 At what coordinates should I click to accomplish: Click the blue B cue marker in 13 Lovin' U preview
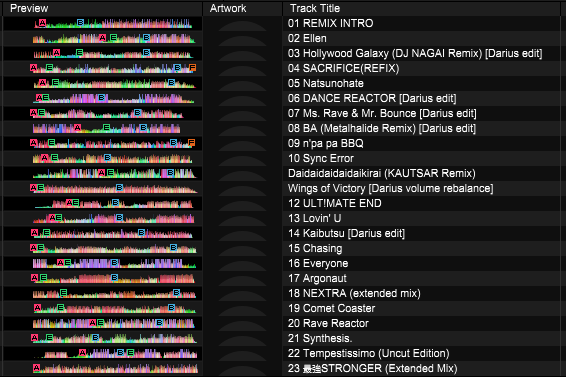click(119, 217)
